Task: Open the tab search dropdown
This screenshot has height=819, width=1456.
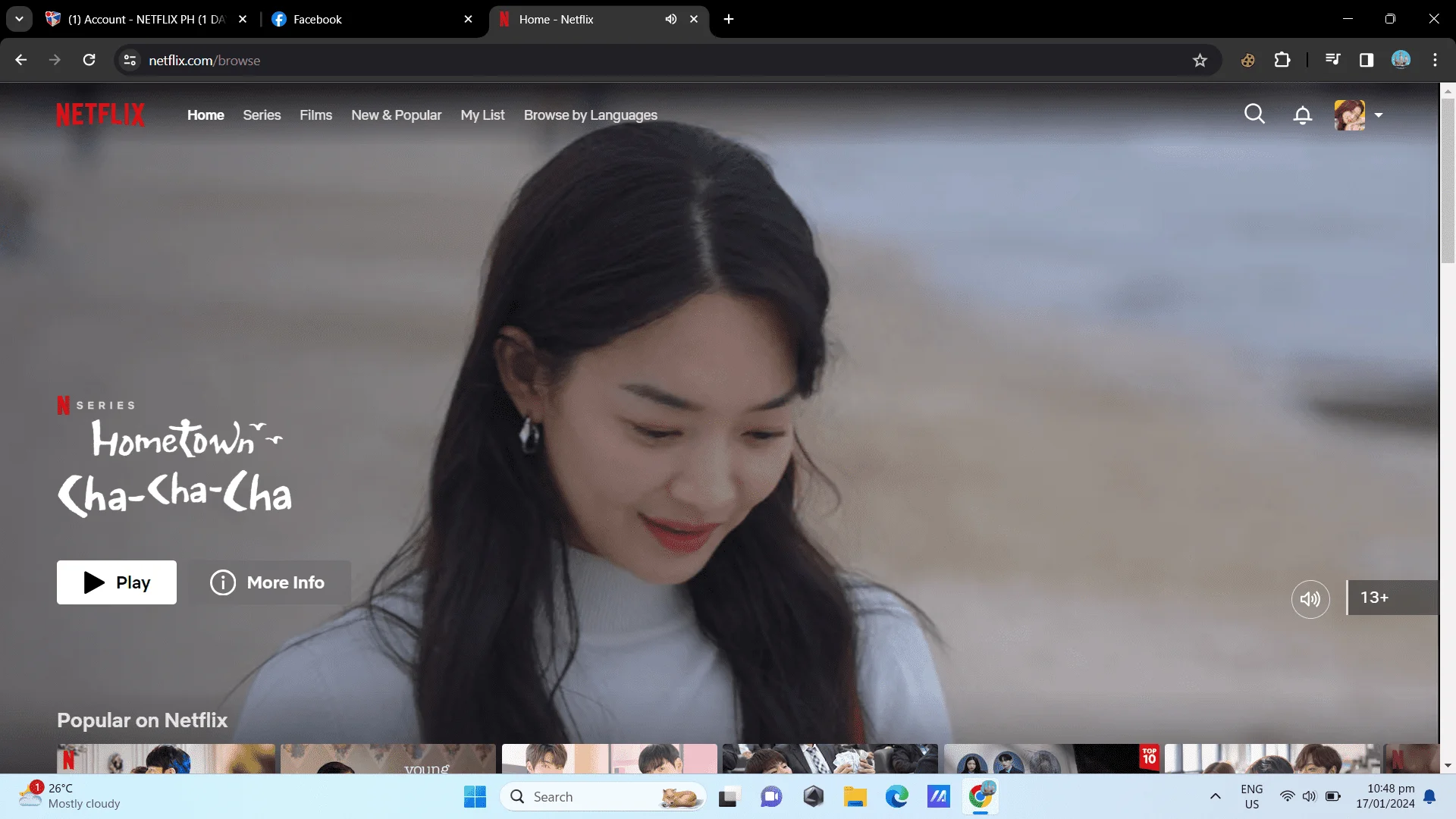Action: (x=19, y=19)
